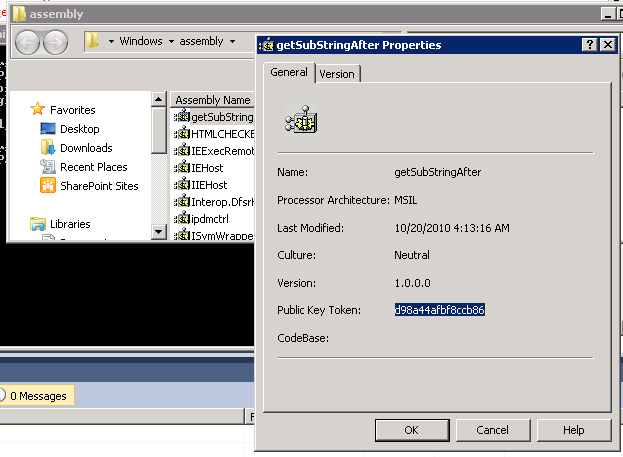The height and width of the screenshot is (457, 623).
Task: Open the dropdown arrow after assembly breadcrumb
Action: pos(232,41)
